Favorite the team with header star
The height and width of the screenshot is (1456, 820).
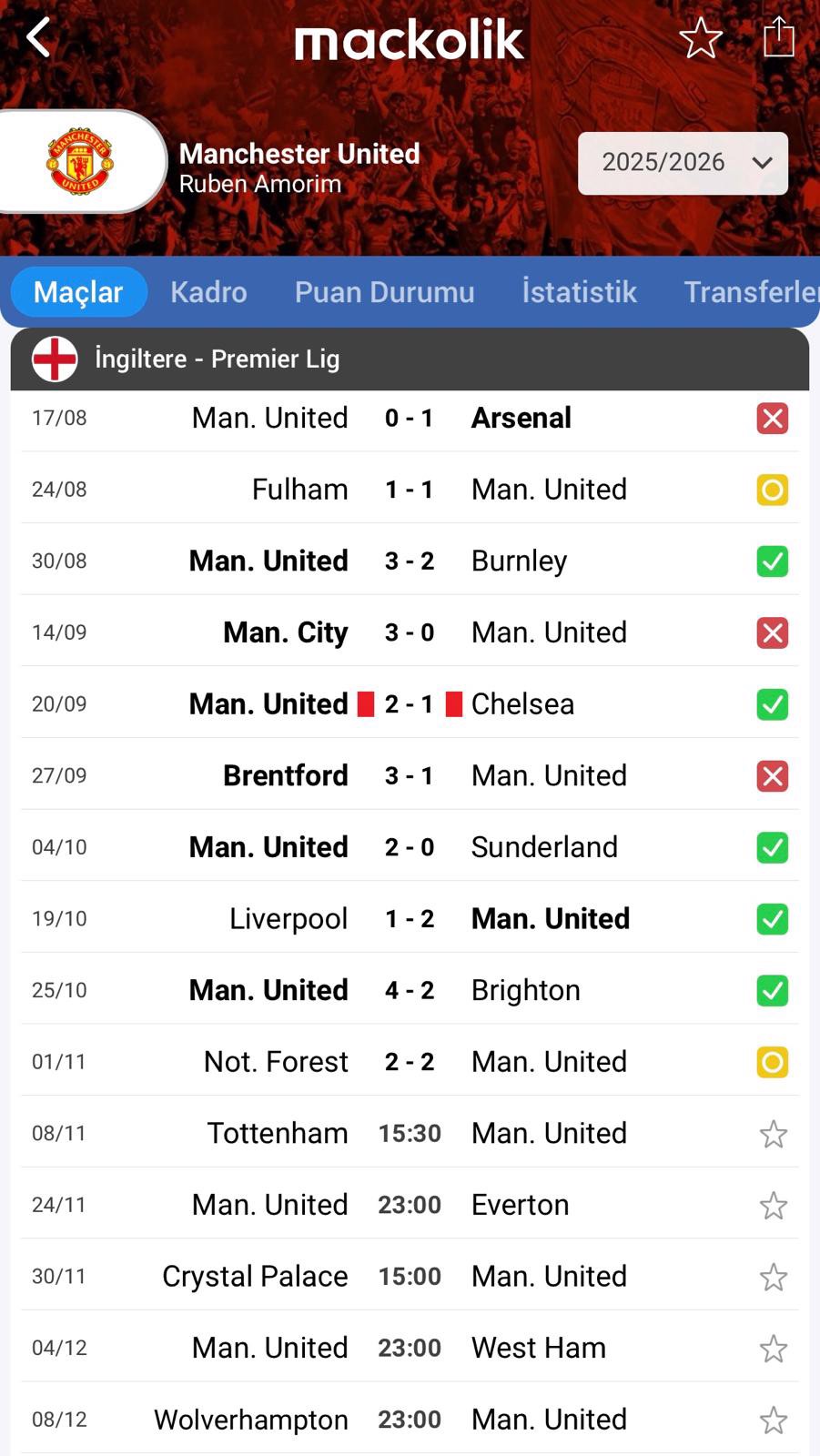click(700, 38)
